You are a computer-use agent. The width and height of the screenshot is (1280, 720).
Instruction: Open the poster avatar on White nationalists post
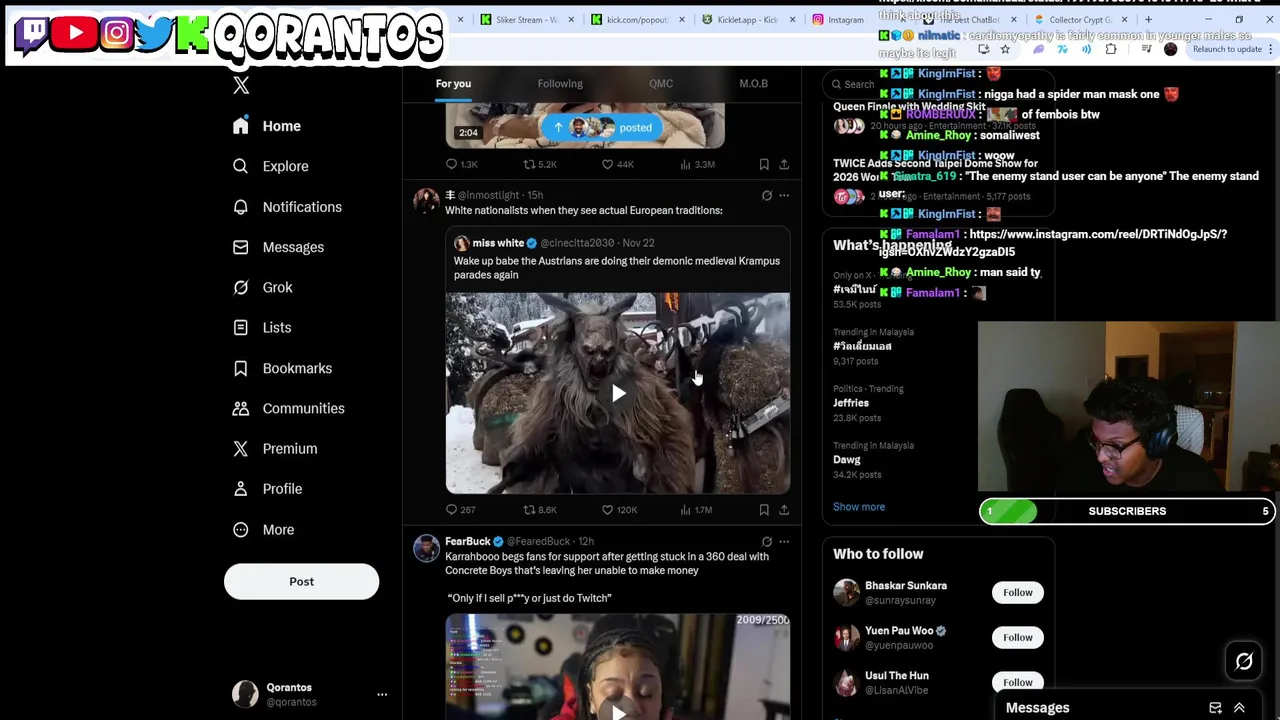[x=426, y=203]
